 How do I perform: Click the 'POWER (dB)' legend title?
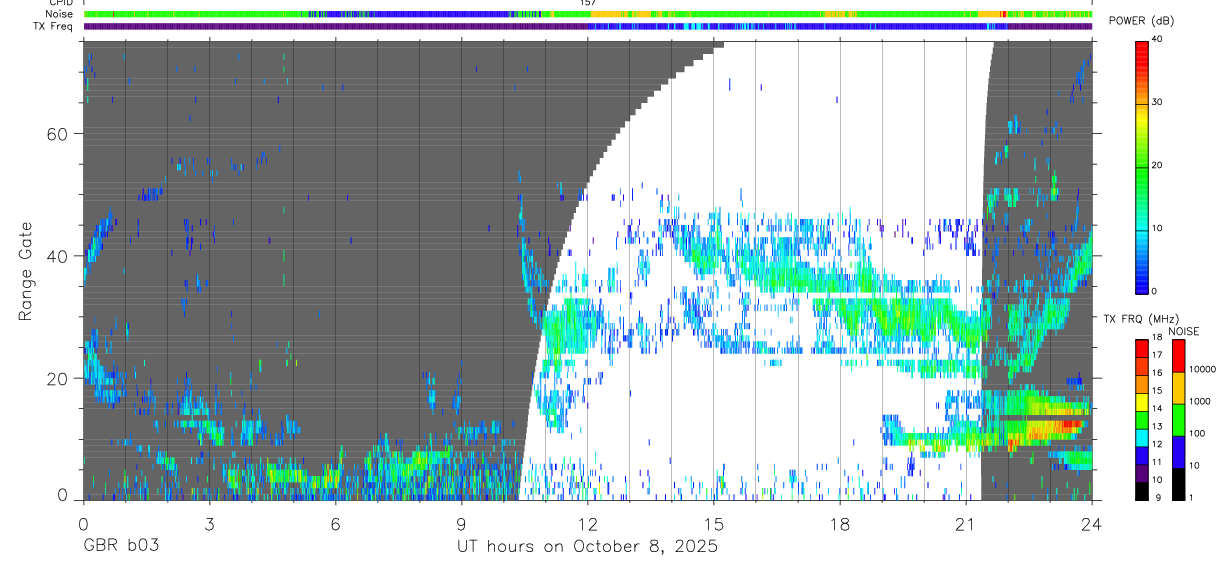[1144, 21]
